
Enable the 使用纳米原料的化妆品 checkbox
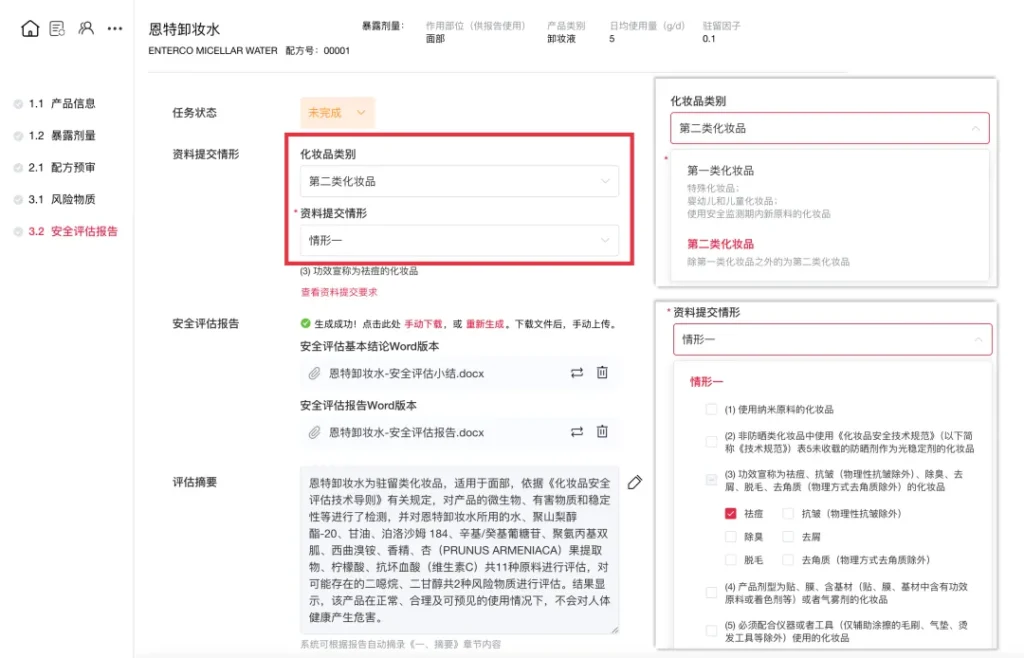711,409
